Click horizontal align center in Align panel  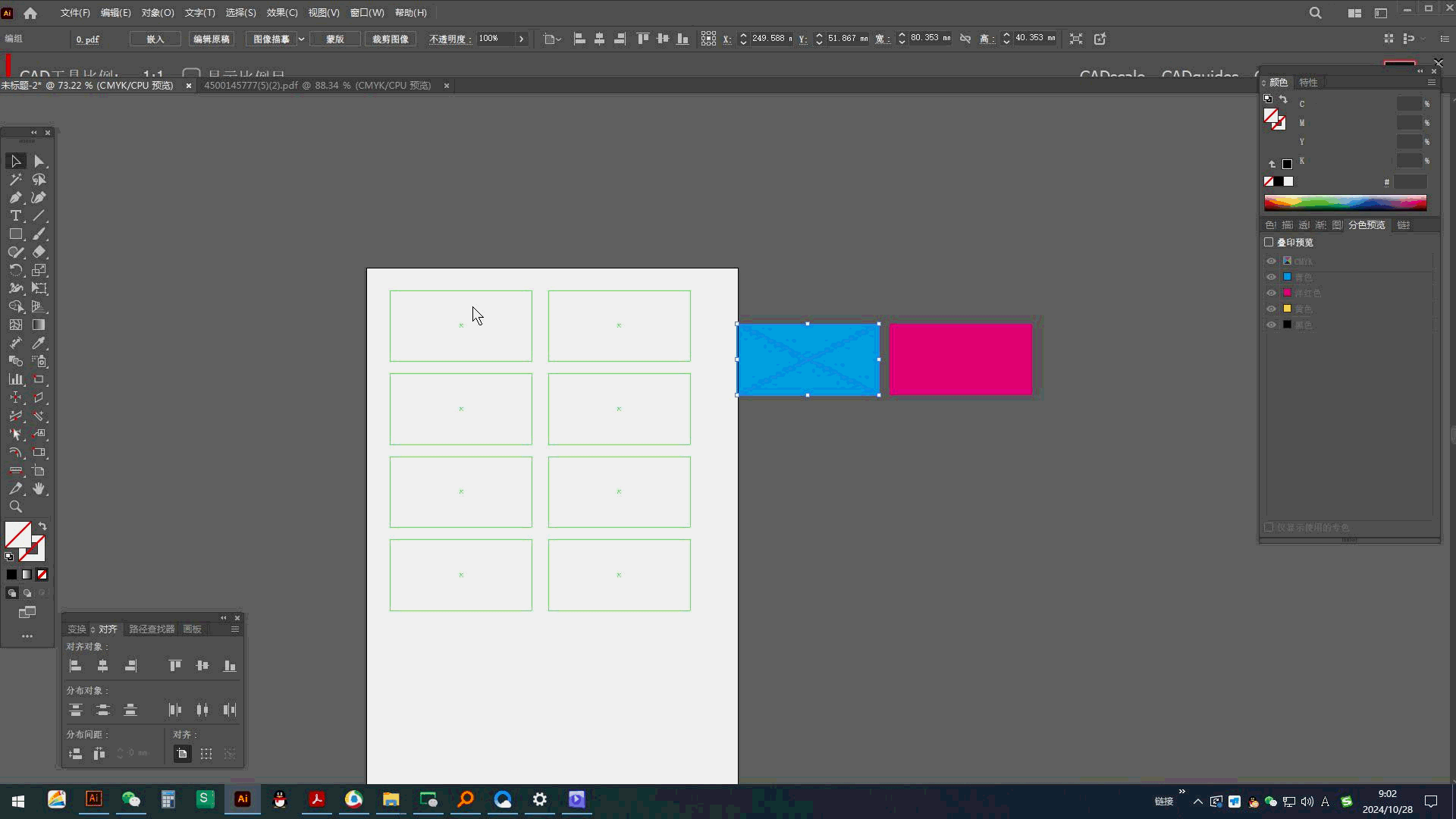tap(102, 666)
